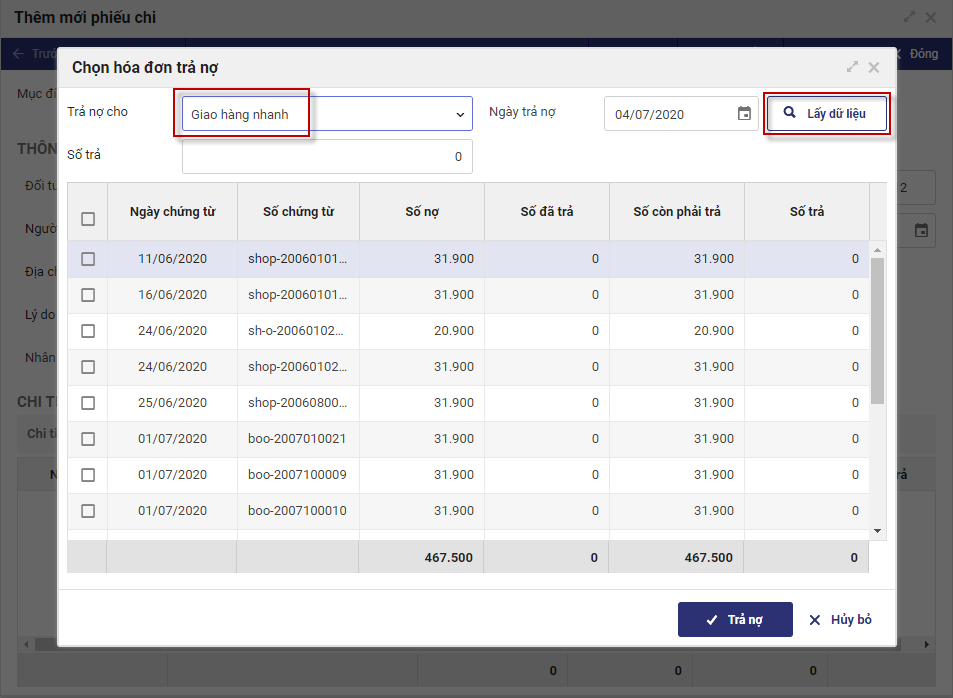The image size is (953, 698).
Task: Tick the checkbox for sh-o-20060102 invoice
Action: (x=88, y=331)
